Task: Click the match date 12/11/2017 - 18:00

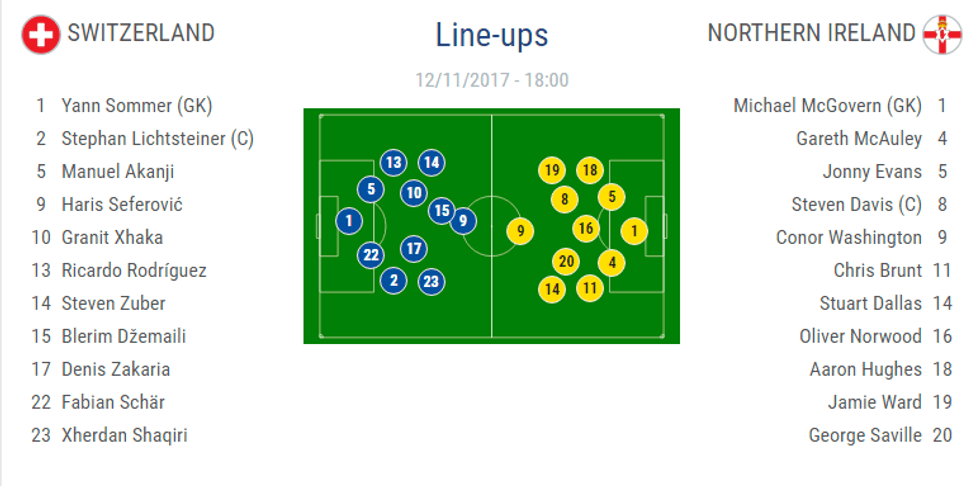Action: pos(491,80)
